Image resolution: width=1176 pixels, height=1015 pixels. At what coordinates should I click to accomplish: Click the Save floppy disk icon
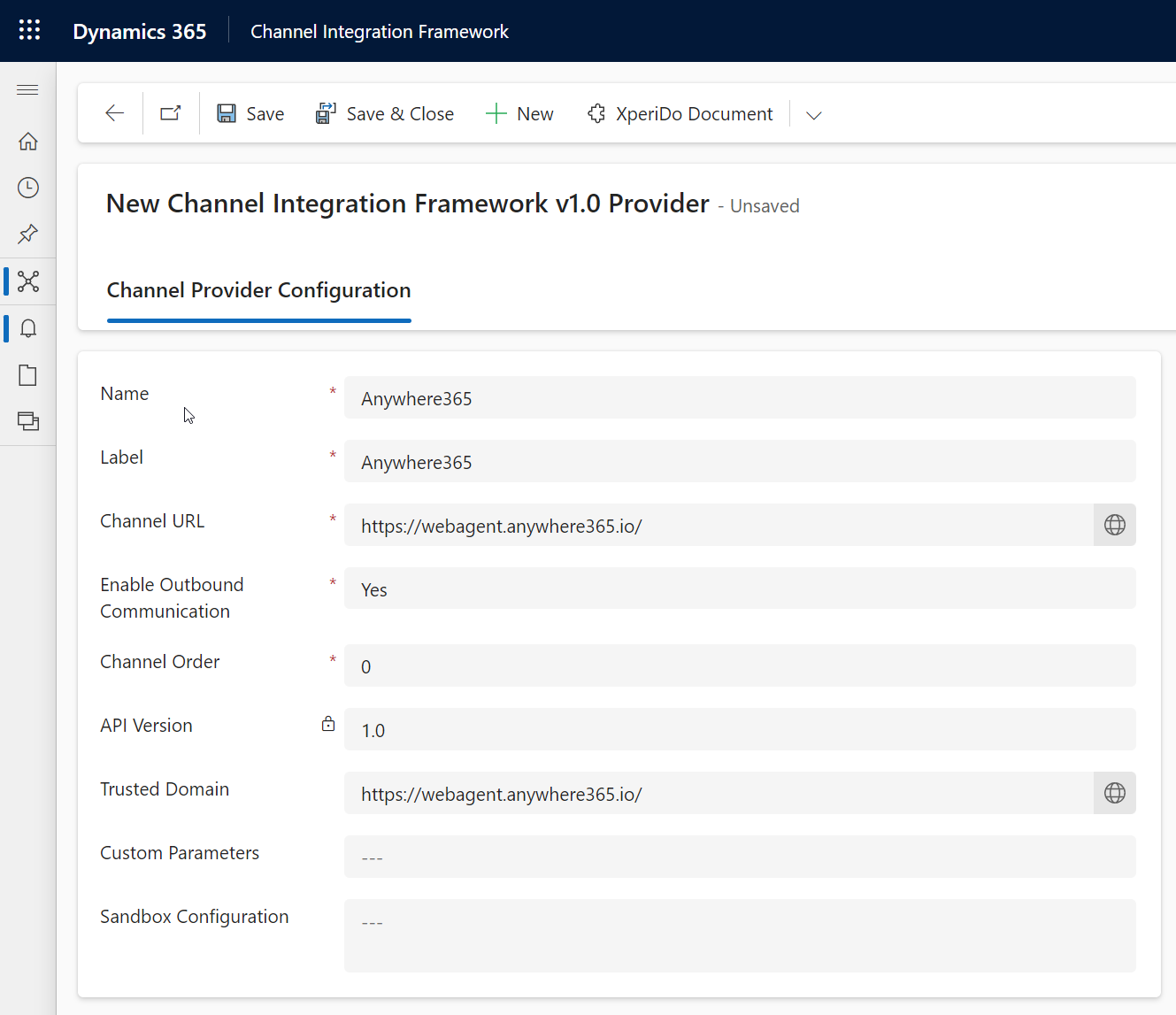pos(227,113)
